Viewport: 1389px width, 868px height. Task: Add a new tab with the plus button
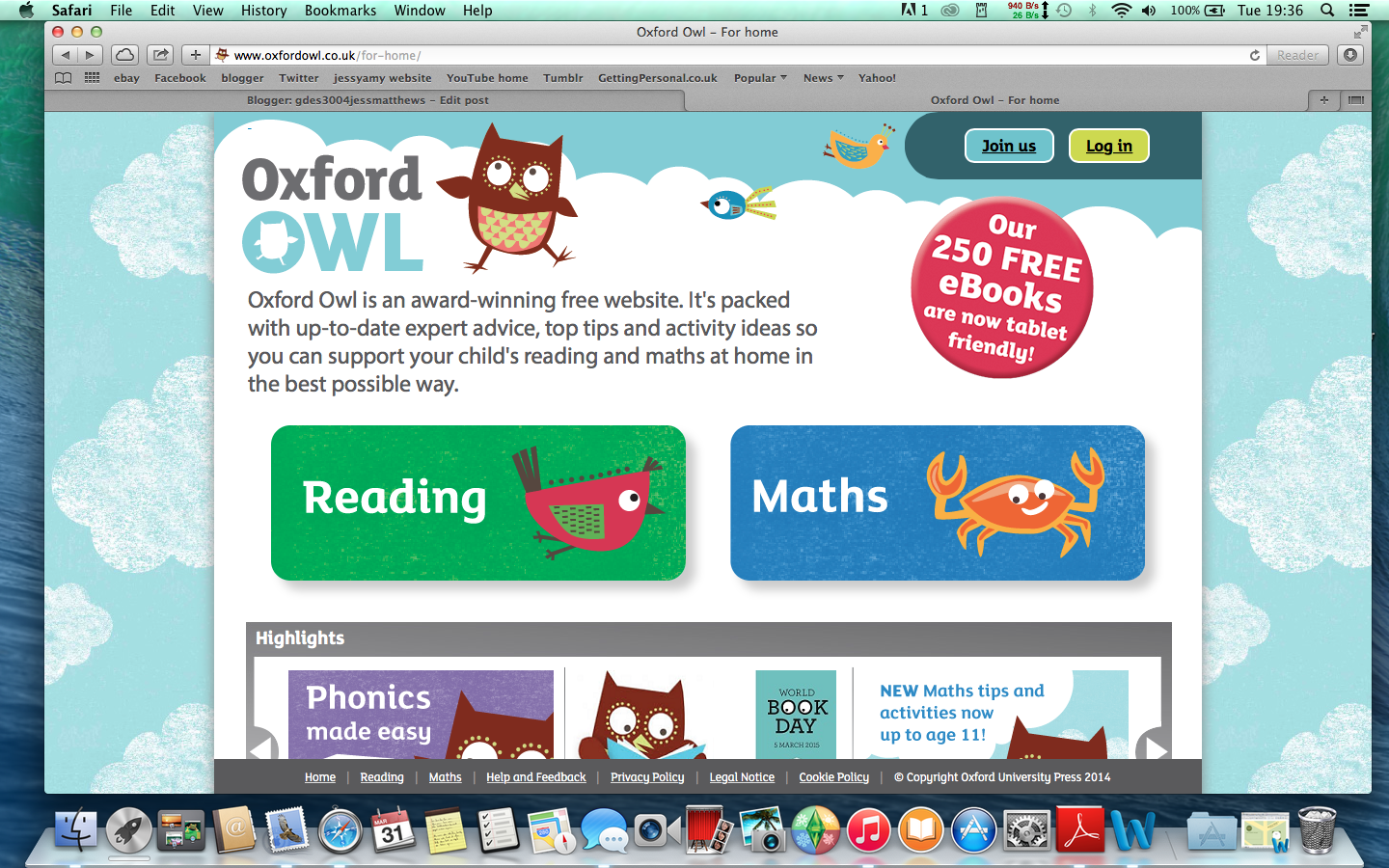(195, 55)
